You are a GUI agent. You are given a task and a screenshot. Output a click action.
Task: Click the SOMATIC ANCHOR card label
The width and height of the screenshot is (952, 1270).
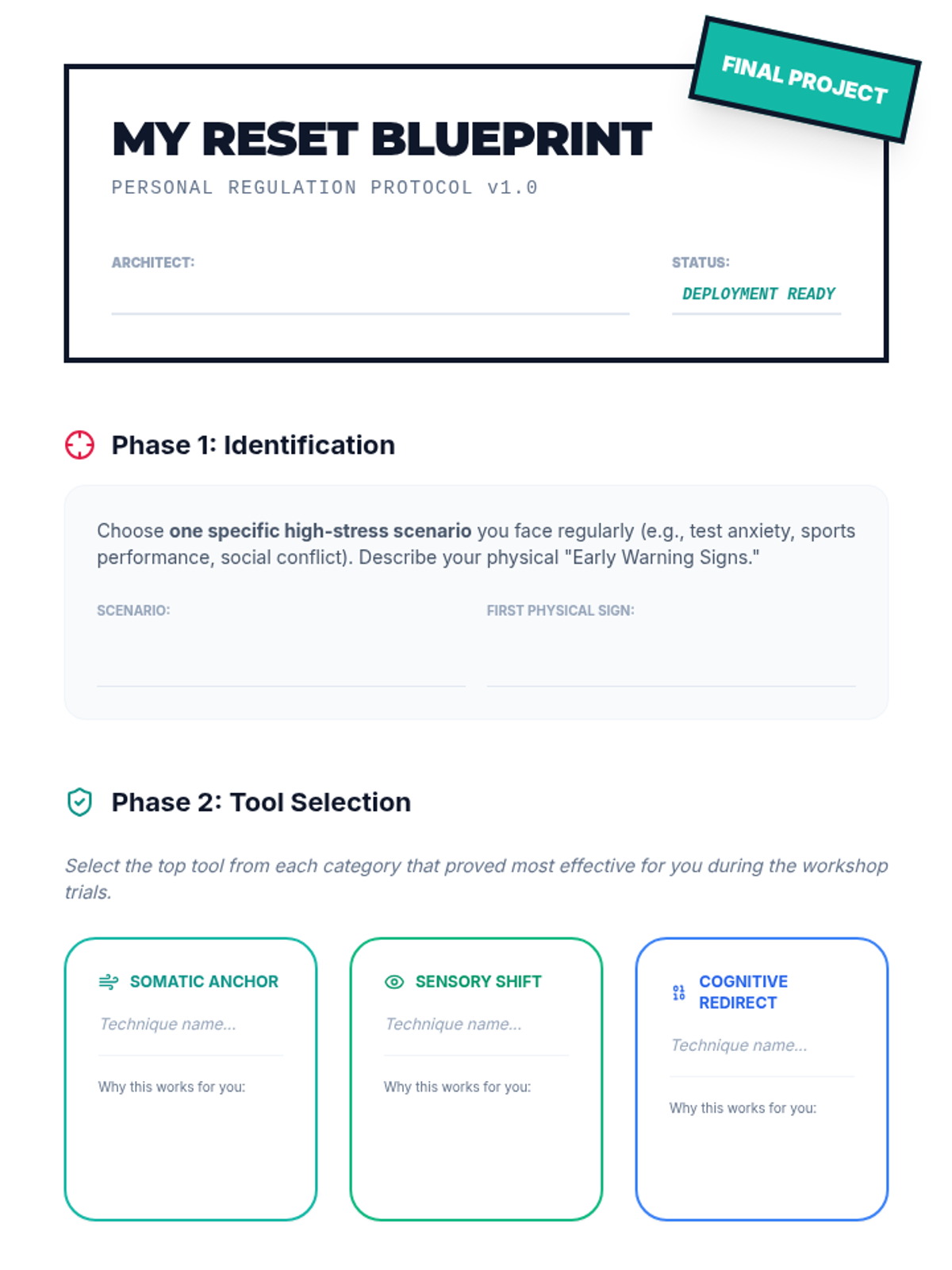[204, 982]
